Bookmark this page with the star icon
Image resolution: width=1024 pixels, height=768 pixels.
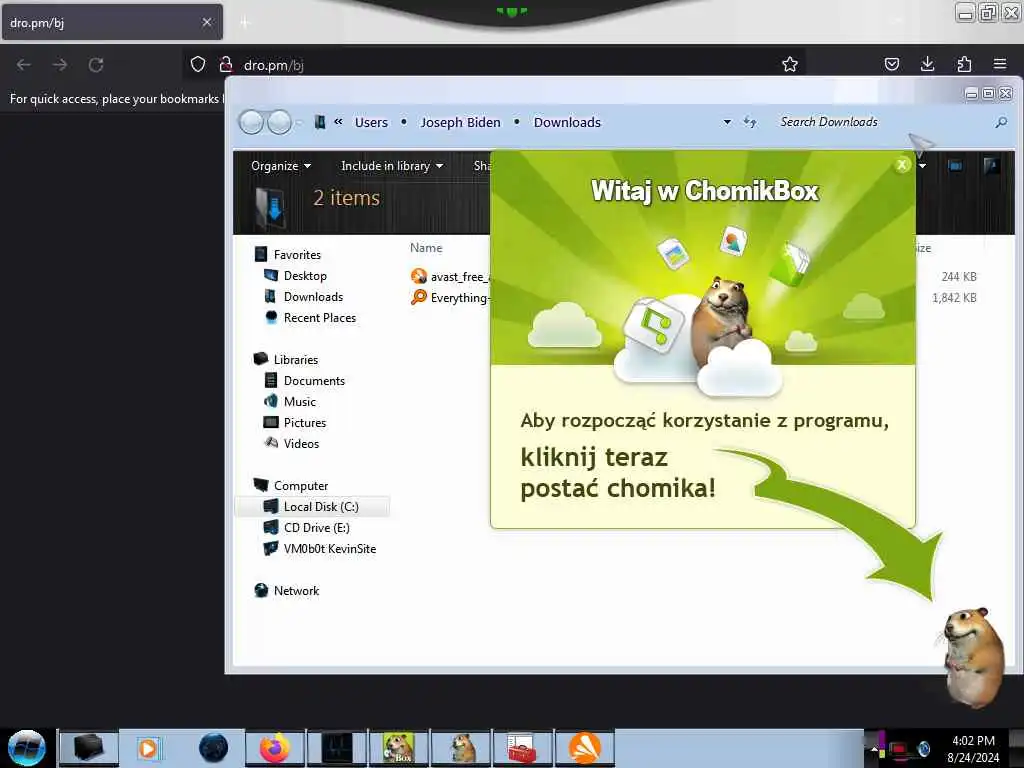coord(790,64)
